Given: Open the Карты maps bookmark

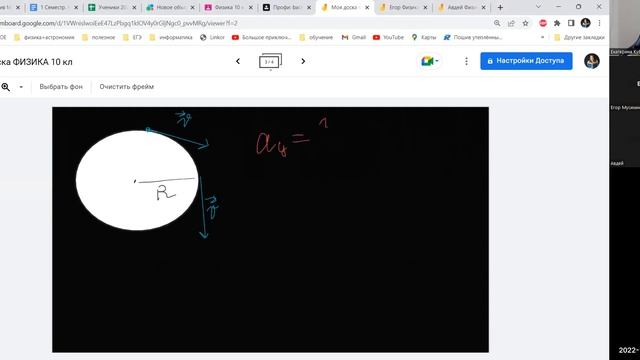Looking at the screenshot, I should point(424,37).
